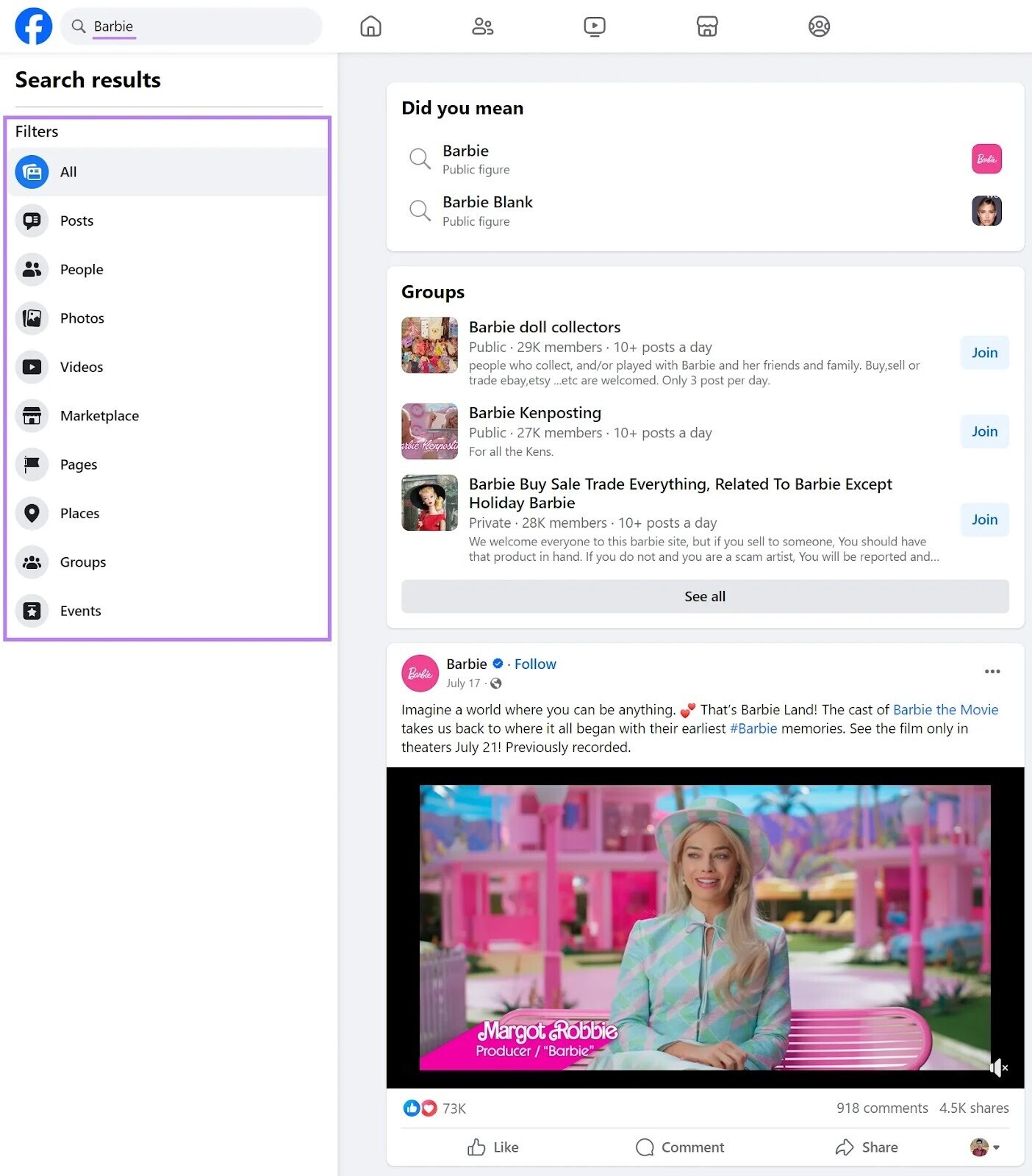Open the Home feed icon
This screenshot has height=1176, width=1032.
(370, 26)
